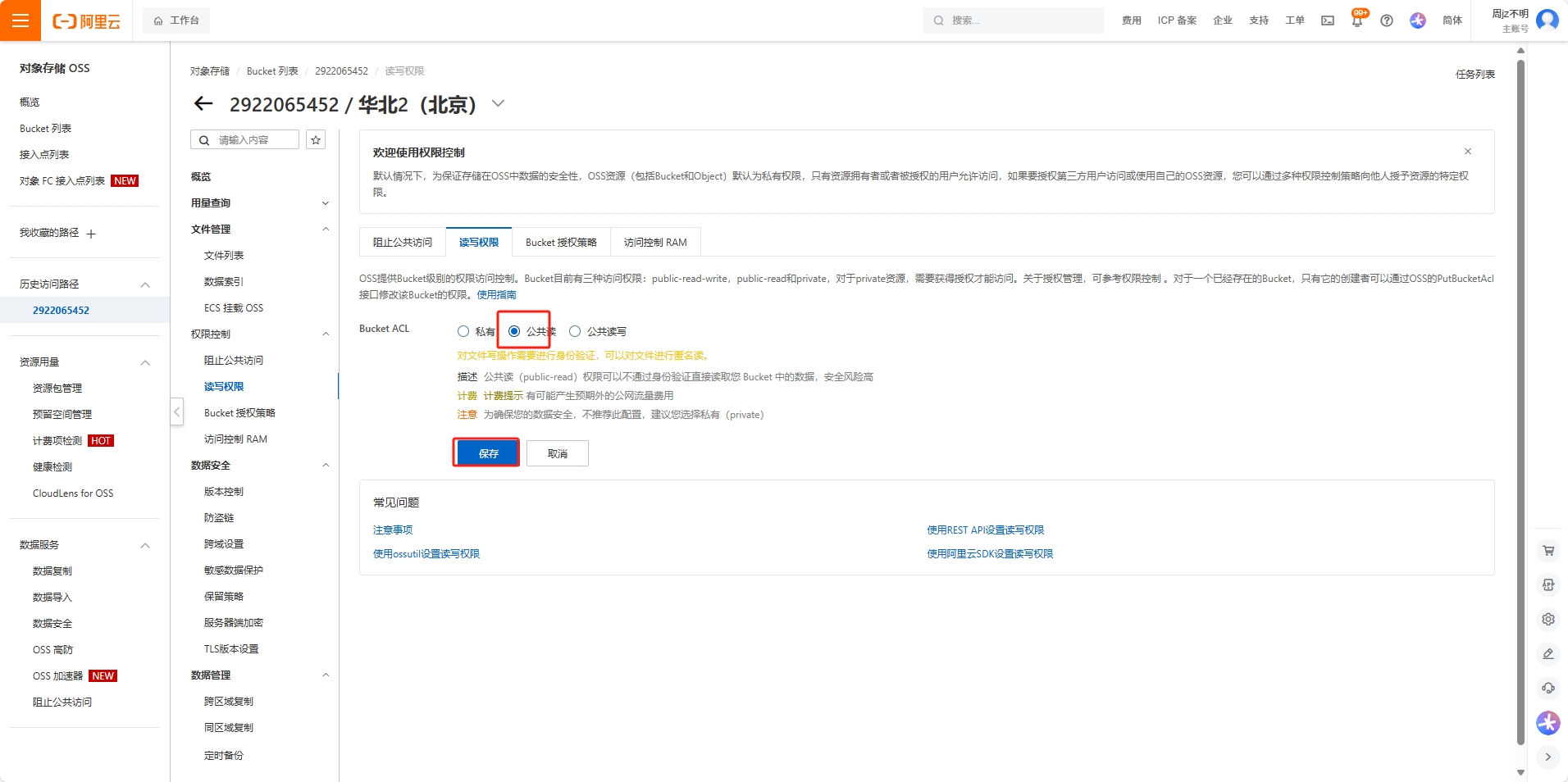
Task: Click the user avatar icon
Action: point(1547,20)
